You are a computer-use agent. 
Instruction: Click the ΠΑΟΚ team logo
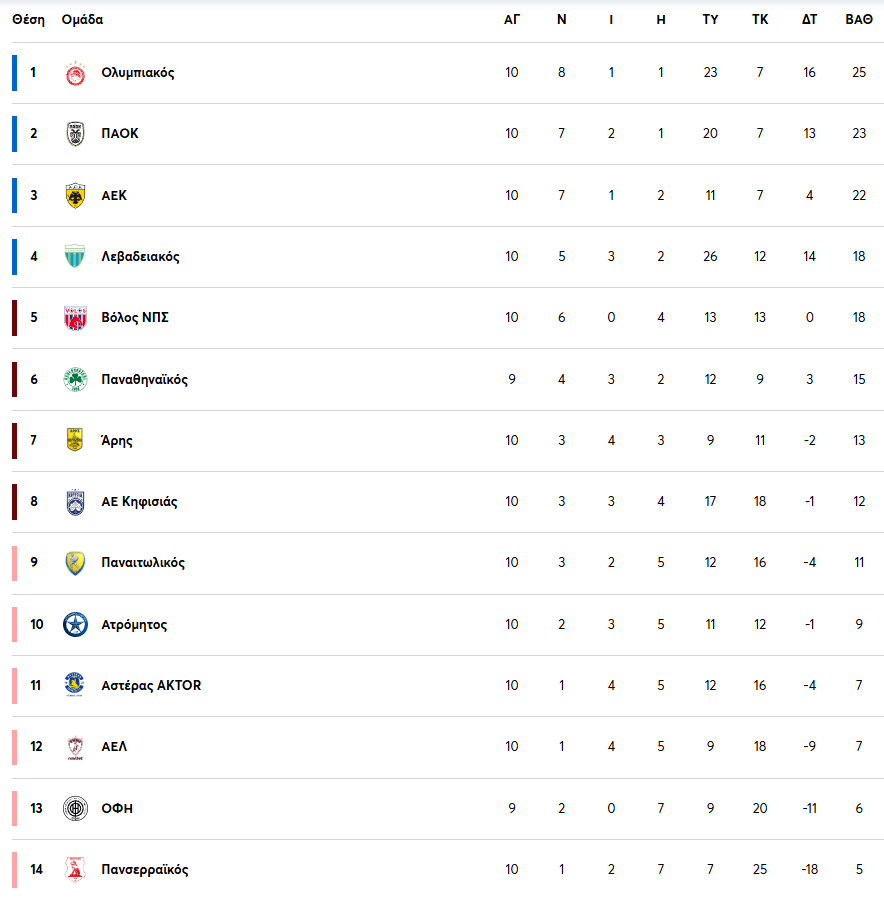click(x=75, y=134)
